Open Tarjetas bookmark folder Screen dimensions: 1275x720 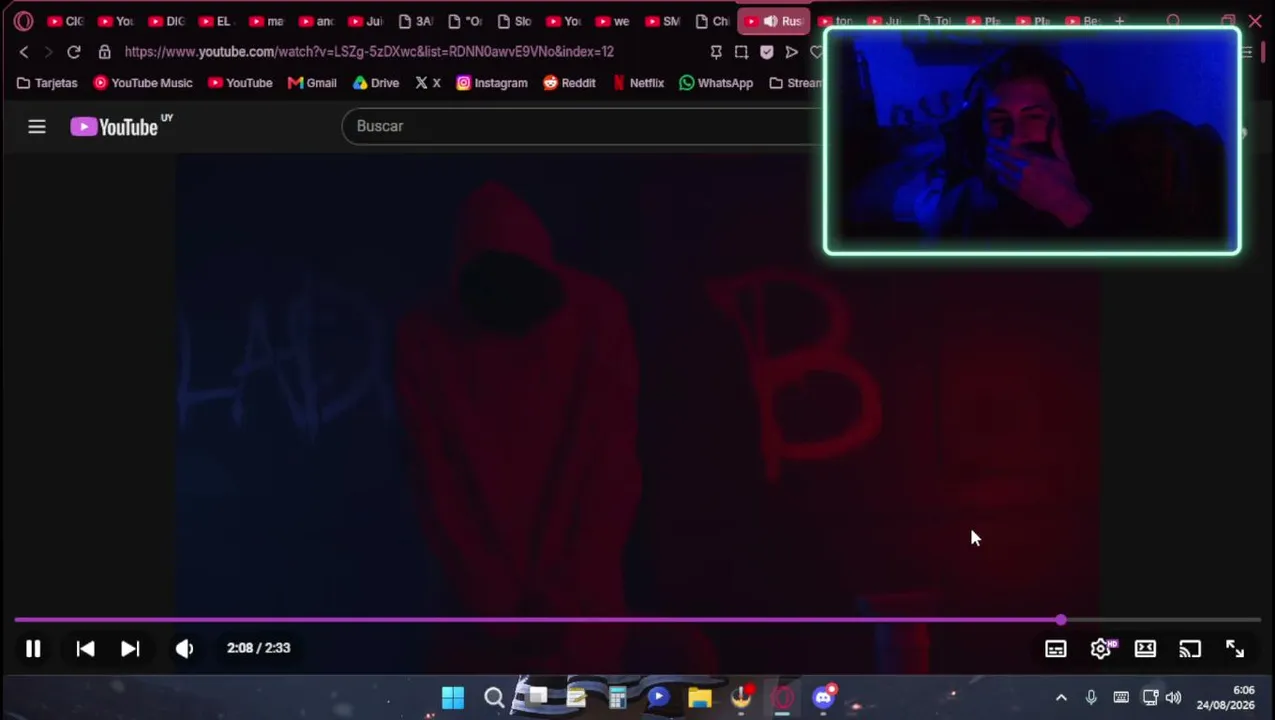47,83
